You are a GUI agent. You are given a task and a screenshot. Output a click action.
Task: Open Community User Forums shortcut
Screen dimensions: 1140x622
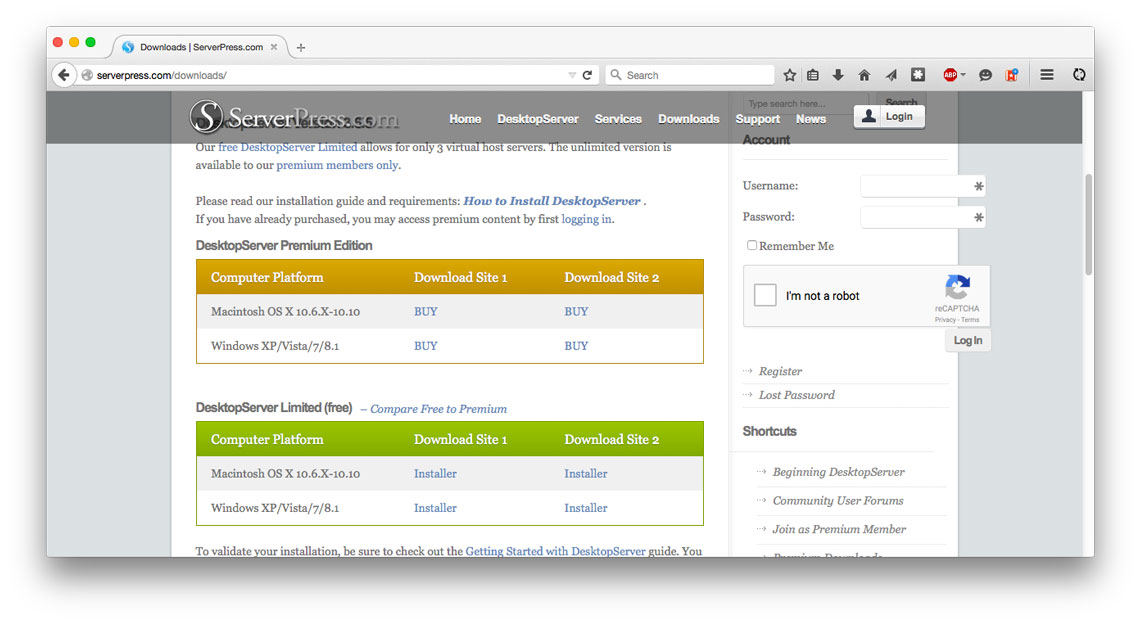[x=838, y=501]
